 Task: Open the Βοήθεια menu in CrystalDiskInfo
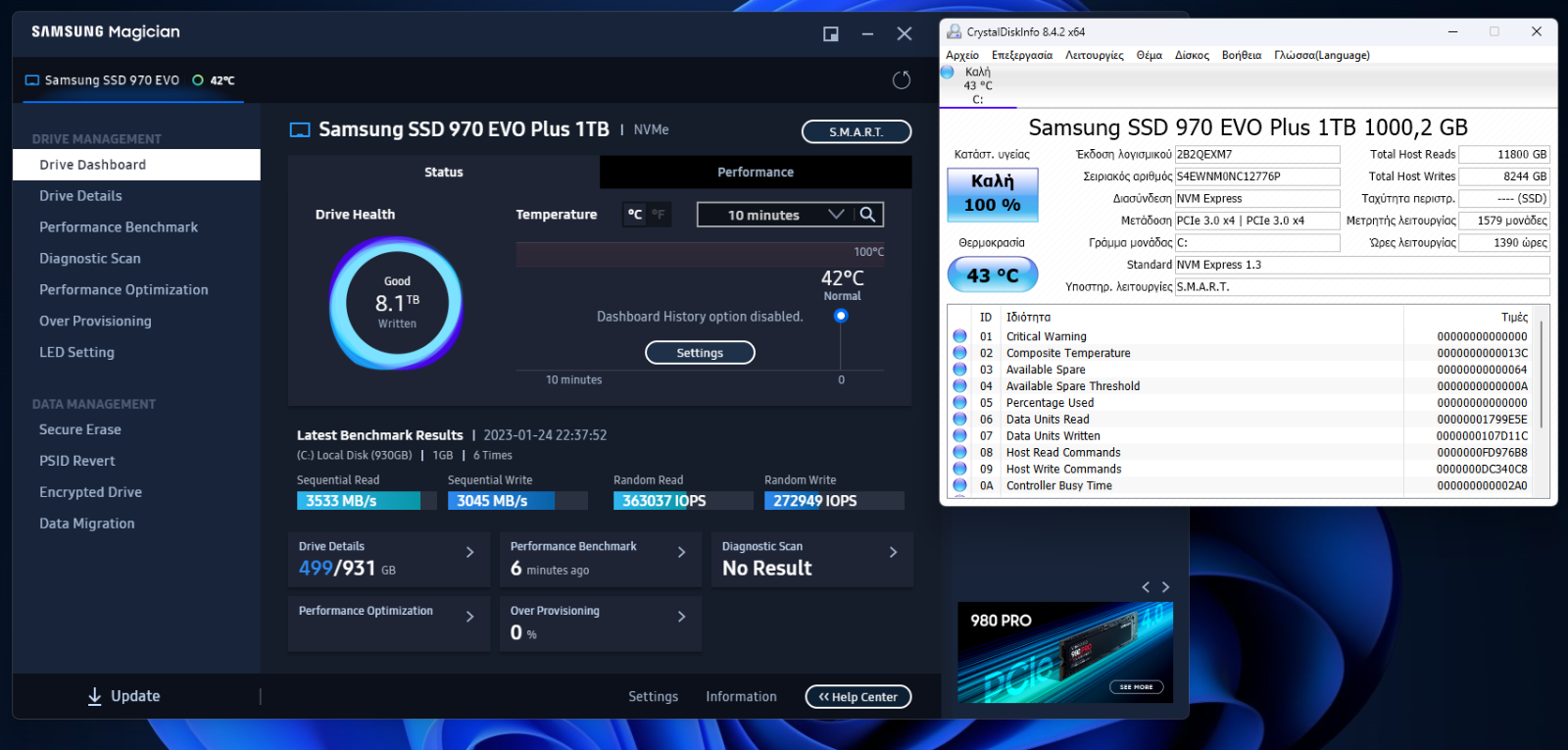pyautogui.click(x=1242, y=56)
